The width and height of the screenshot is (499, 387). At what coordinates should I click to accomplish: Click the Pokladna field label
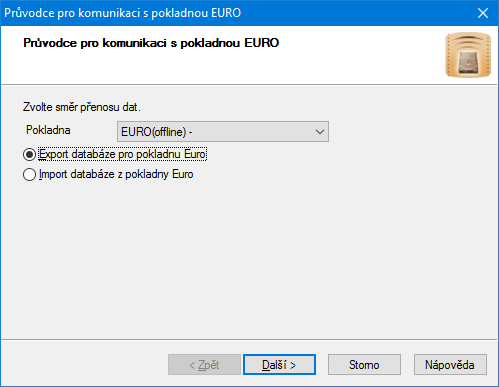48,130
